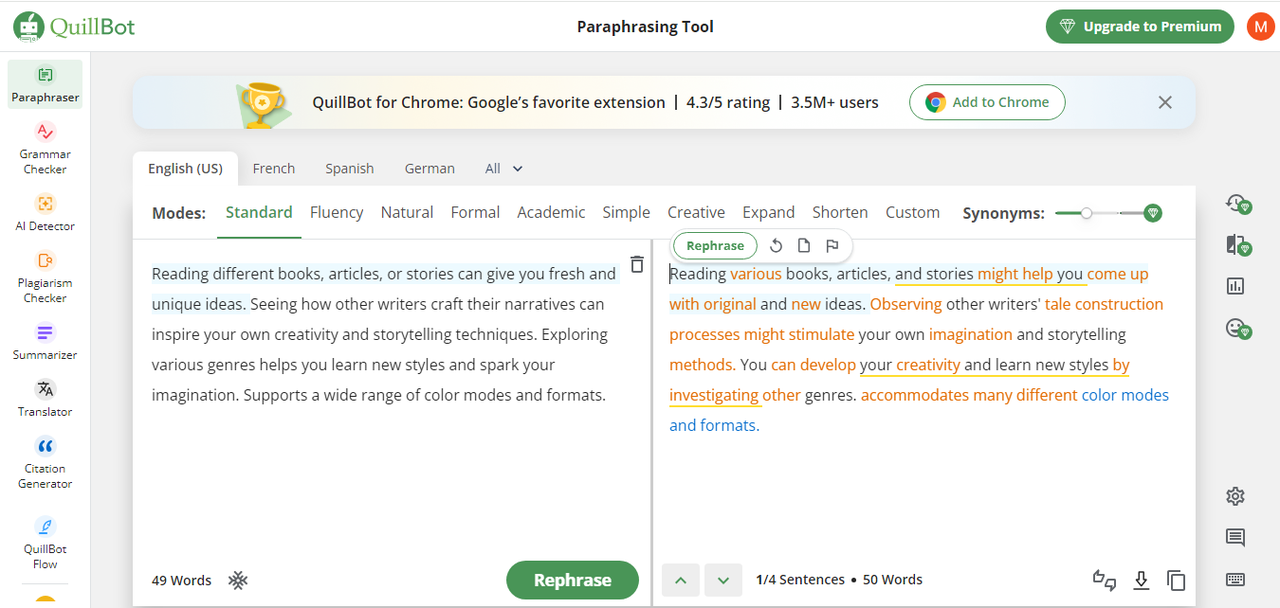Expand the All languages dropdown
This screenshot has width=1280, height=608.
(x=504, y=169)
